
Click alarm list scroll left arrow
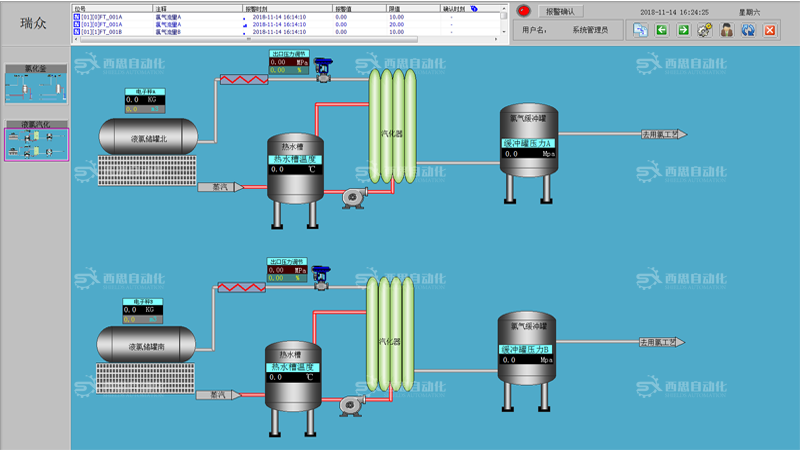pos(76,39)
